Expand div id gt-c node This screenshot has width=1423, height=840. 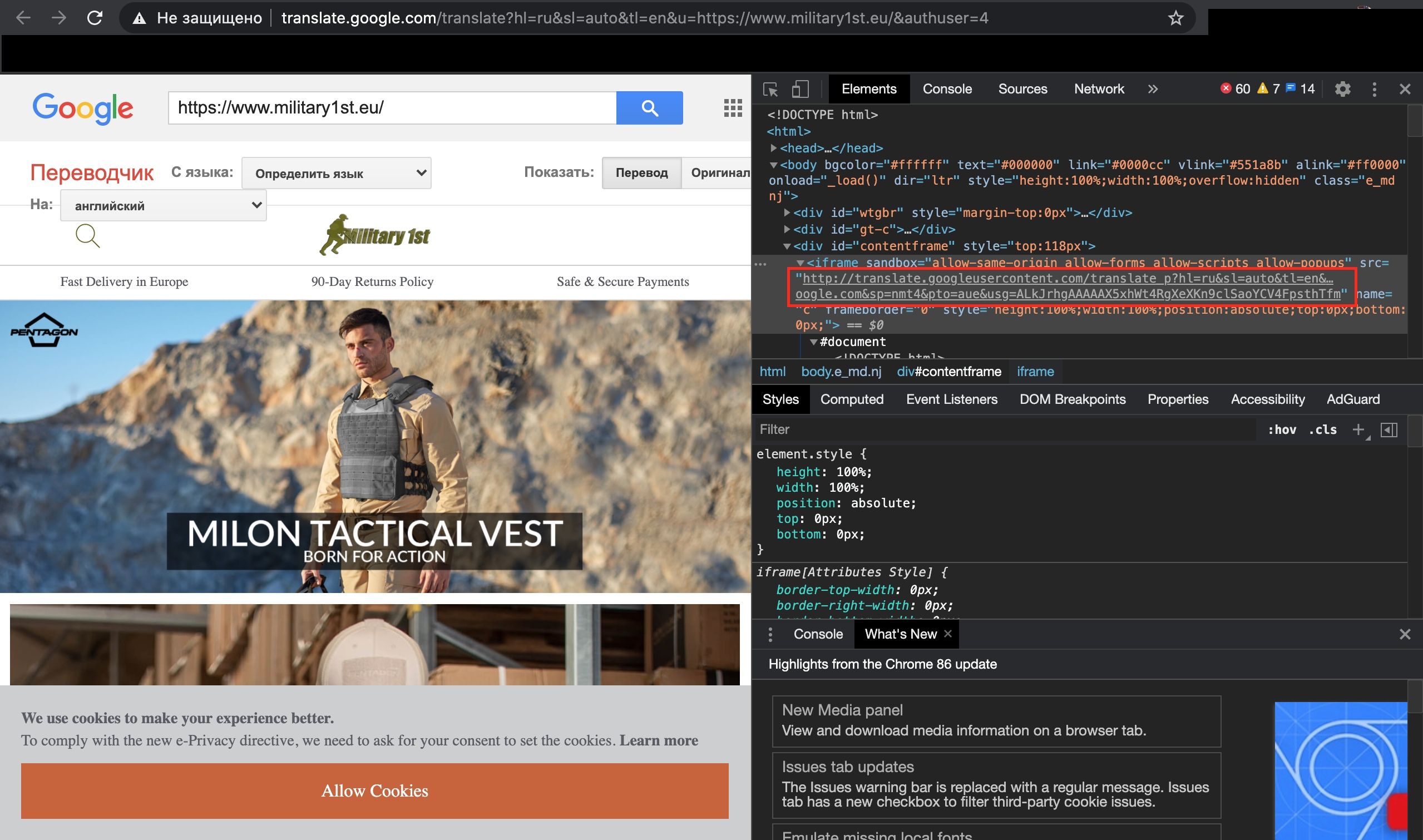(x=787, y=229)
